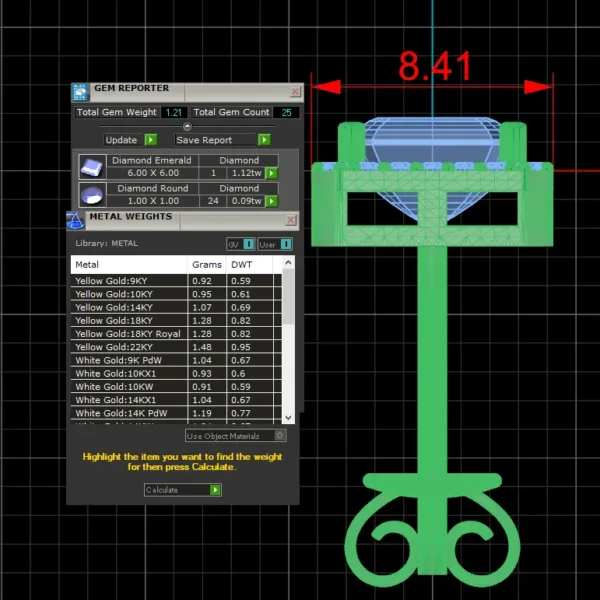
Task: Click green arrow on Diamond Emerald row
Action: [271, 173]
